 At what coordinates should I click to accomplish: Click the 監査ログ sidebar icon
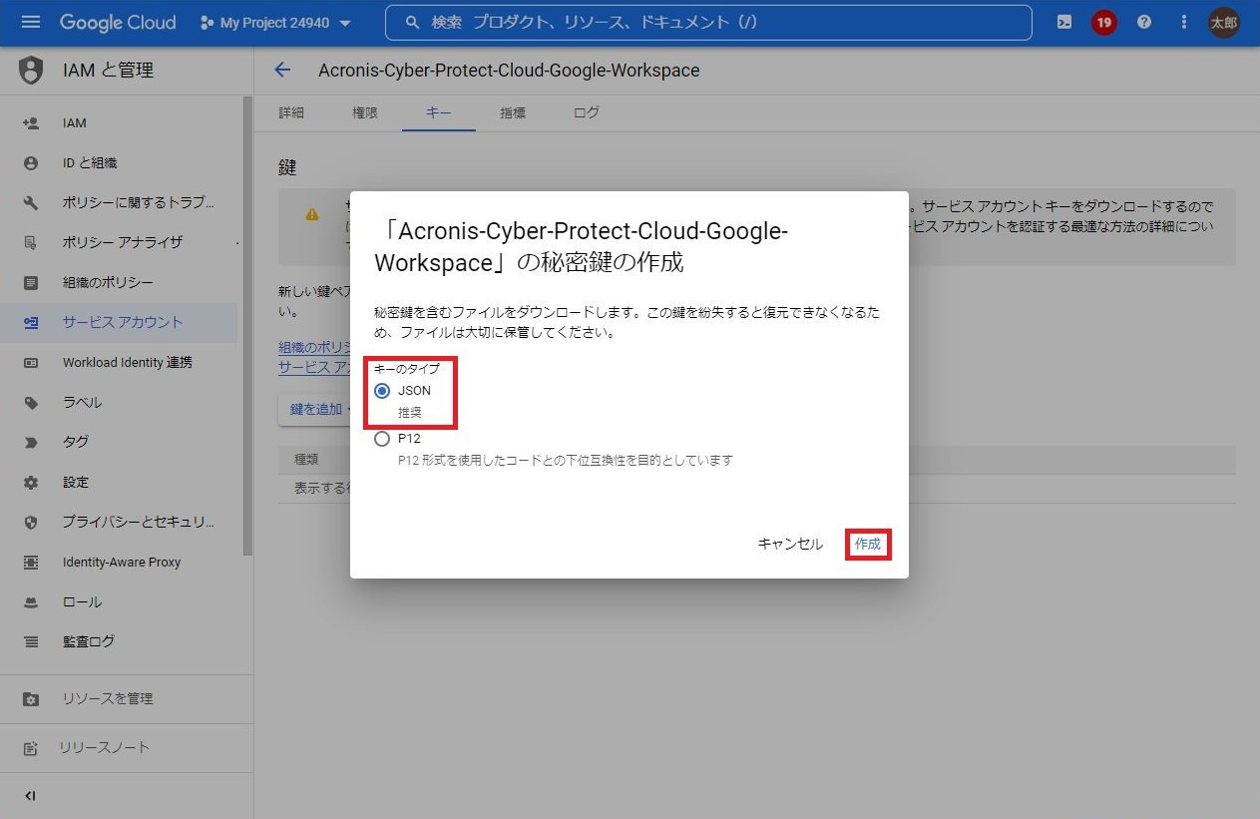[x=31, y=642]
